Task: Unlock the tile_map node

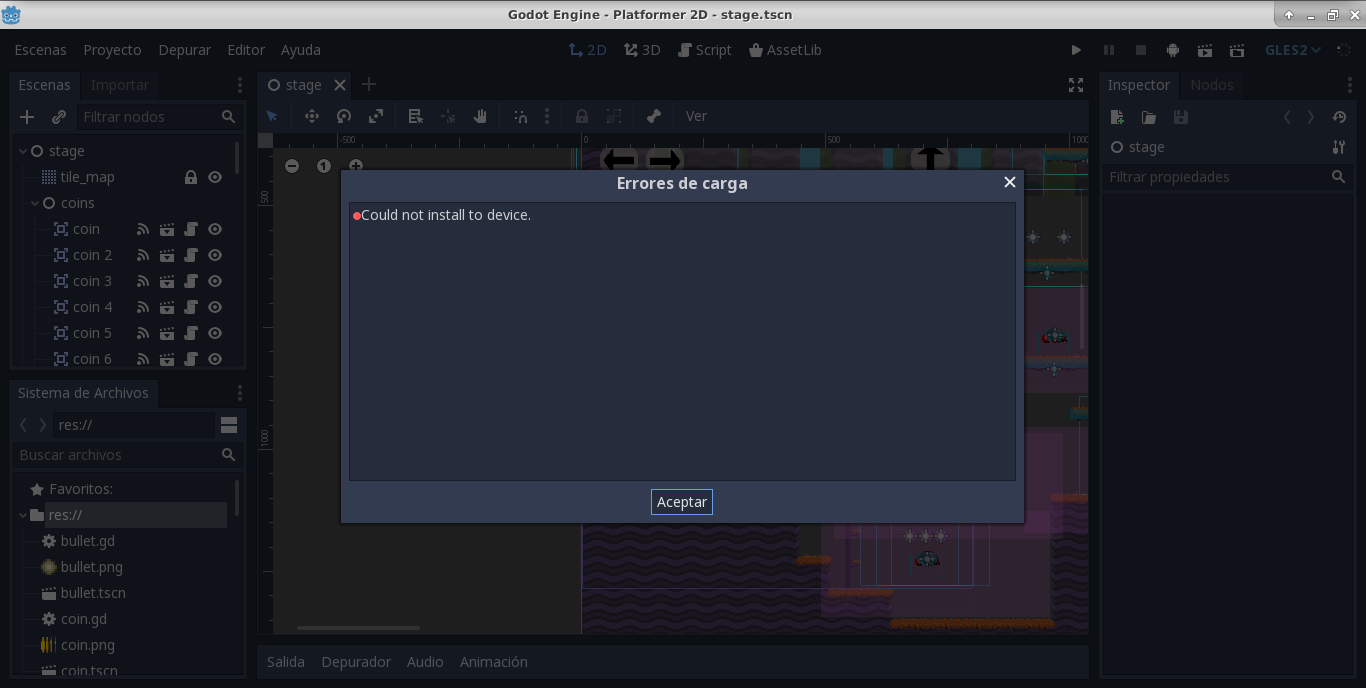Action: click(189, 177)
